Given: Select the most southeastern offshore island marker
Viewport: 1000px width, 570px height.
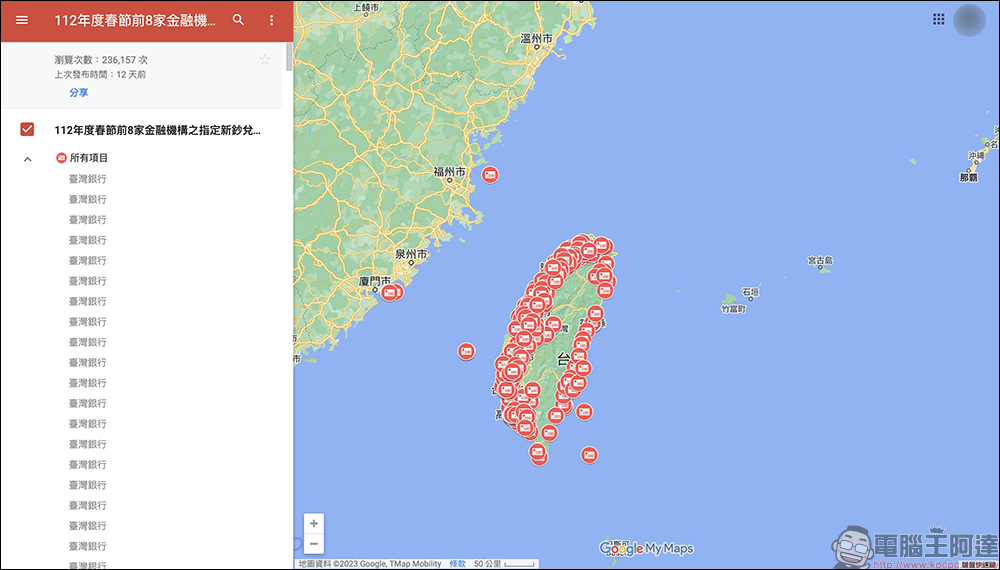Looking at the screenshot, I should [589, 455].
